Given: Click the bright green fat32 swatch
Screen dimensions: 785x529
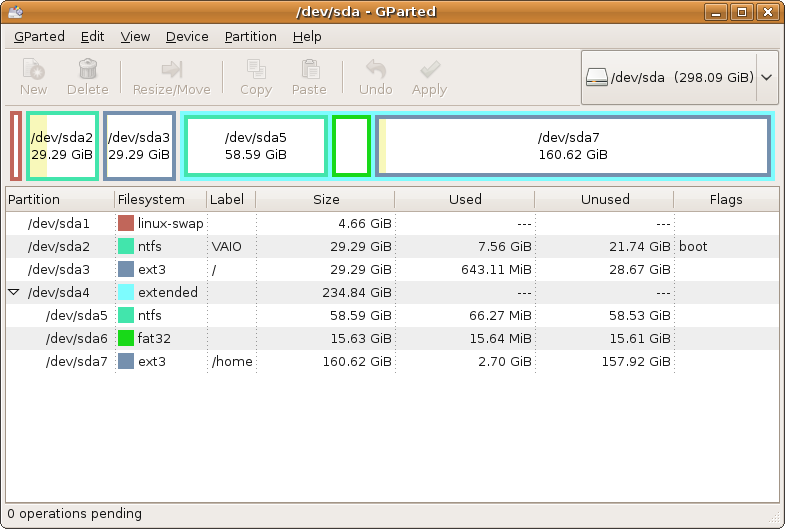Looking at the screenshot, I should (x=126, y=338).
